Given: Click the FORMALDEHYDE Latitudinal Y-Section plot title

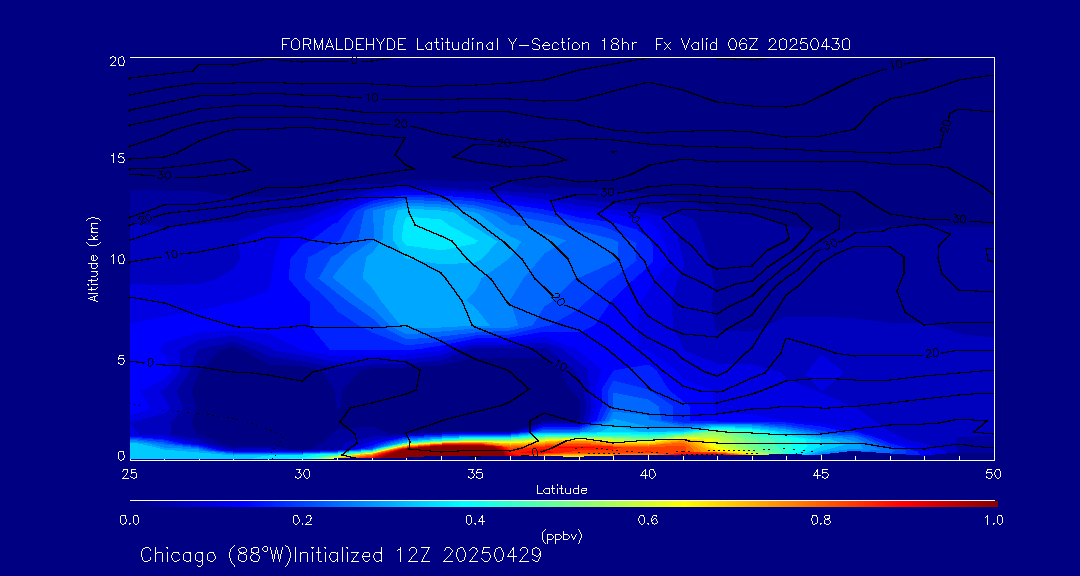Looking at the screenshot, I should pos(565,45).
